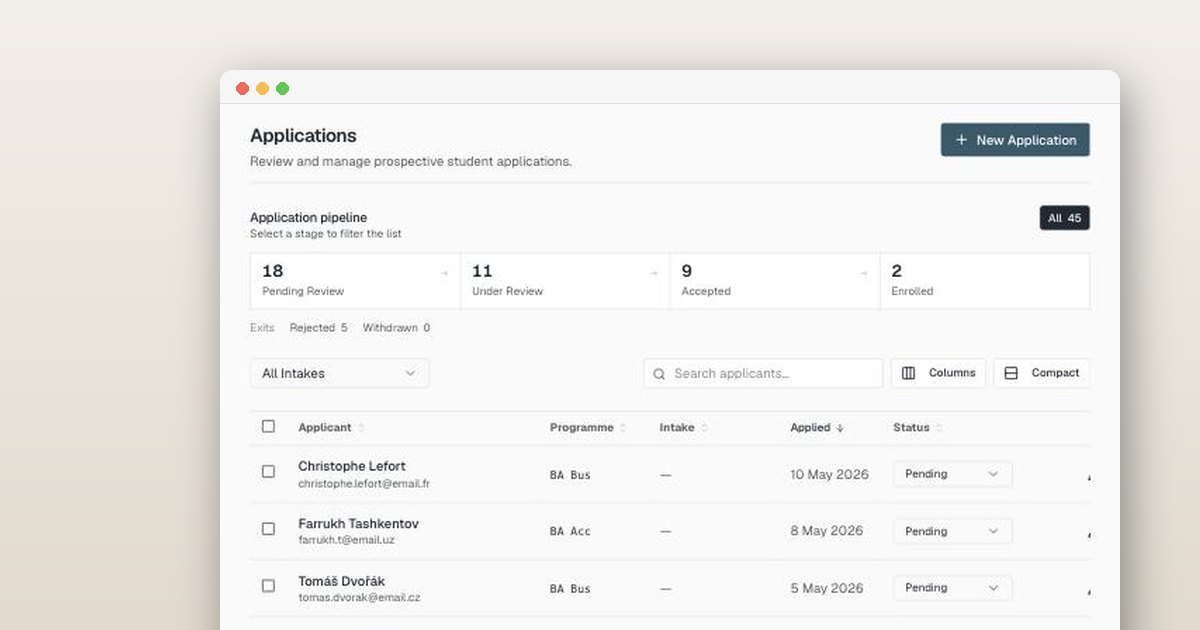
Task: Click the yellow minimize window button
Action: pos(262,88)
